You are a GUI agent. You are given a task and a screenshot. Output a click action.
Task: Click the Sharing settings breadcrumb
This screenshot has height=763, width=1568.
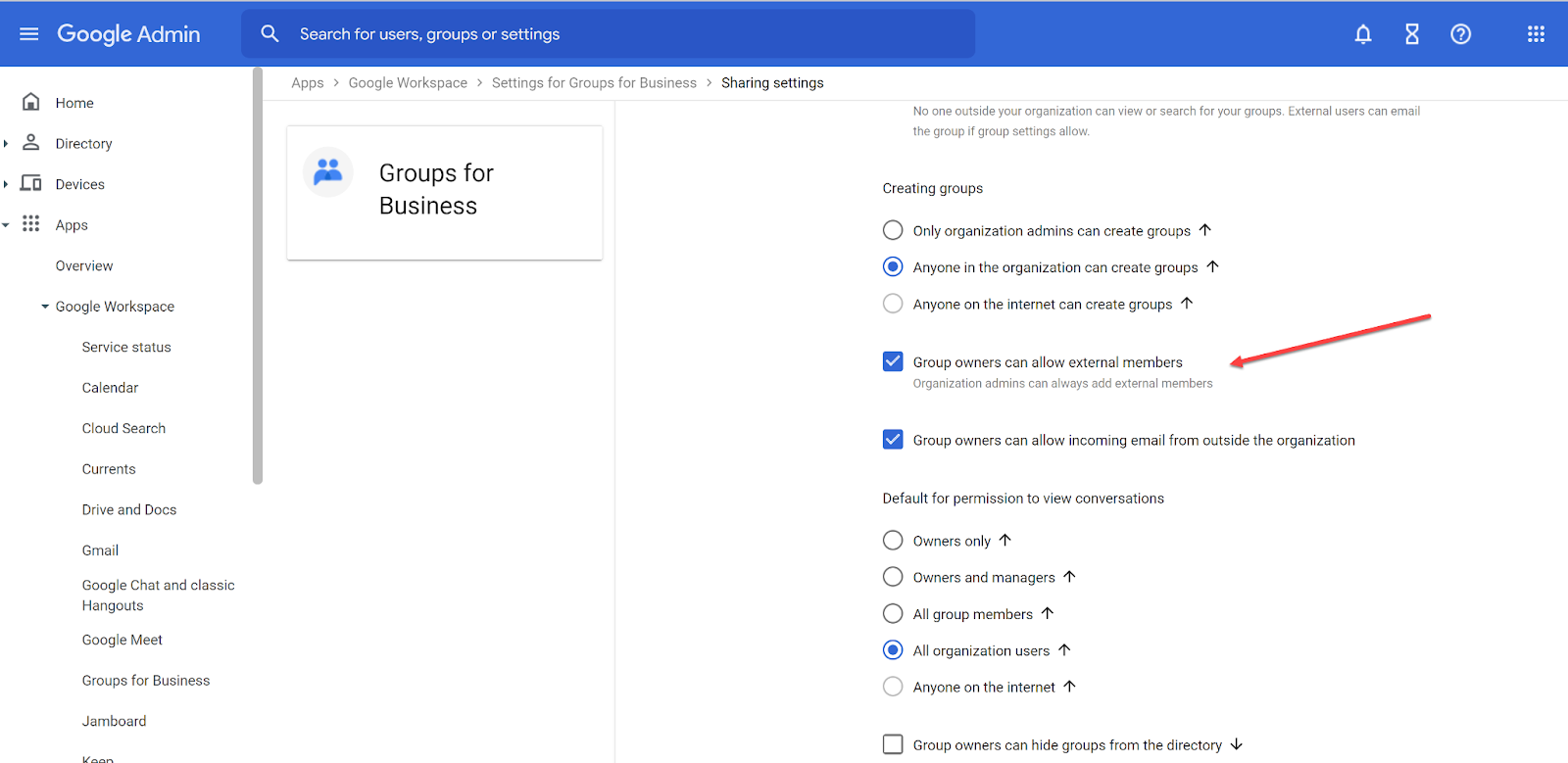pos(772,83)
